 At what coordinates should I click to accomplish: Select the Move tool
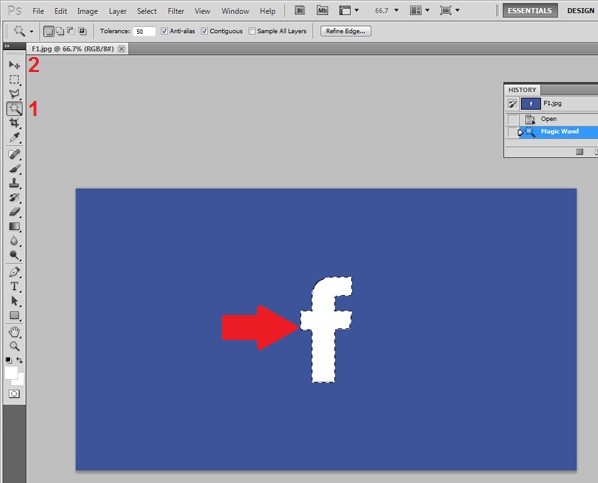[14, 65]
